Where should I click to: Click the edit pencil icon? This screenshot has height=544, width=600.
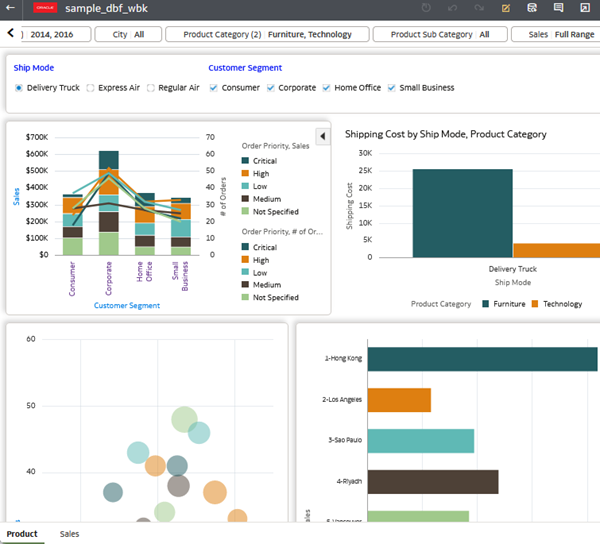click(506, 8)
